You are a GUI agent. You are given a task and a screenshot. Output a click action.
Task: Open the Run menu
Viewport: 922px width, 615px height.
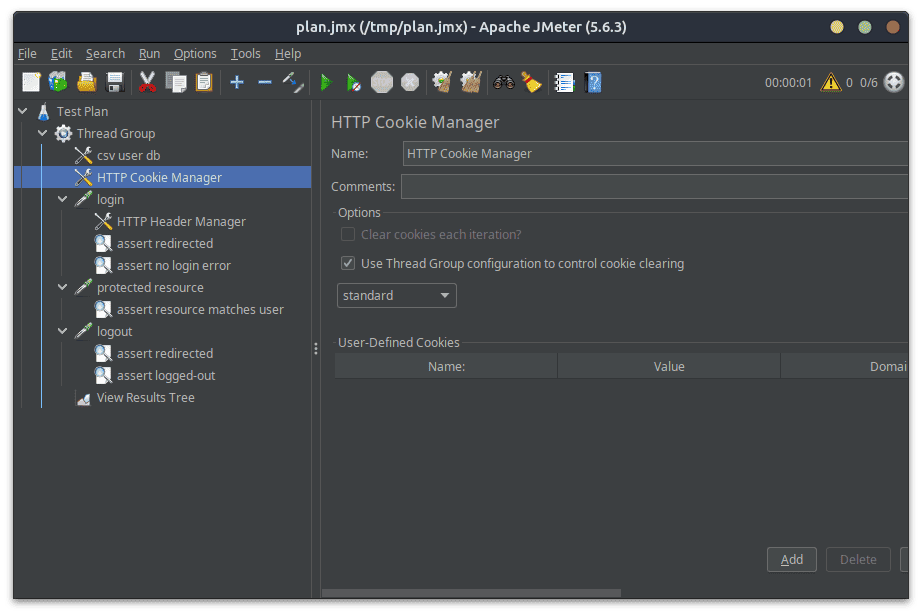[x=149, y=54]
